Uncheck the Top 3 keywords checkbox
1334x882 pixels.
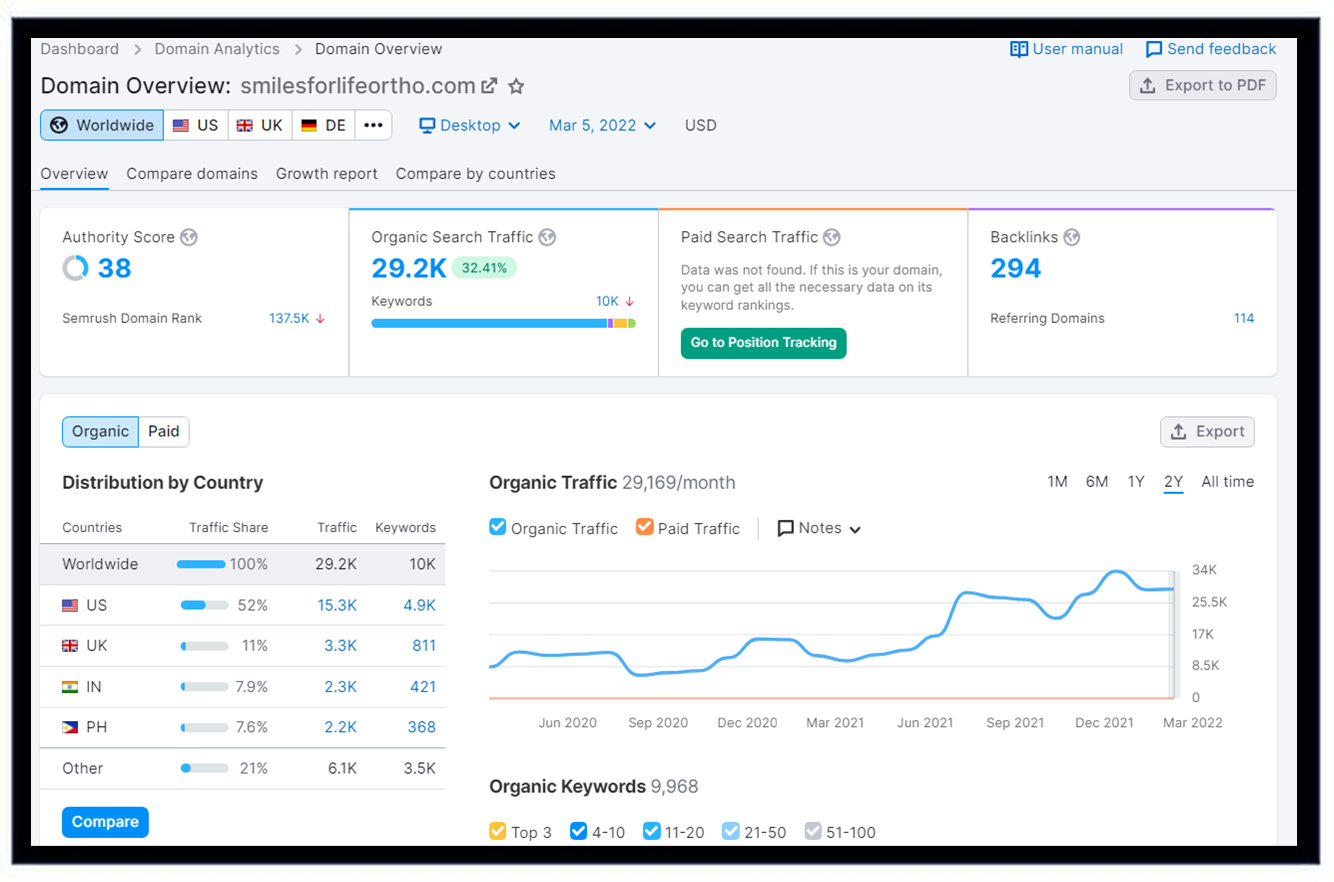tap(497, 832)
